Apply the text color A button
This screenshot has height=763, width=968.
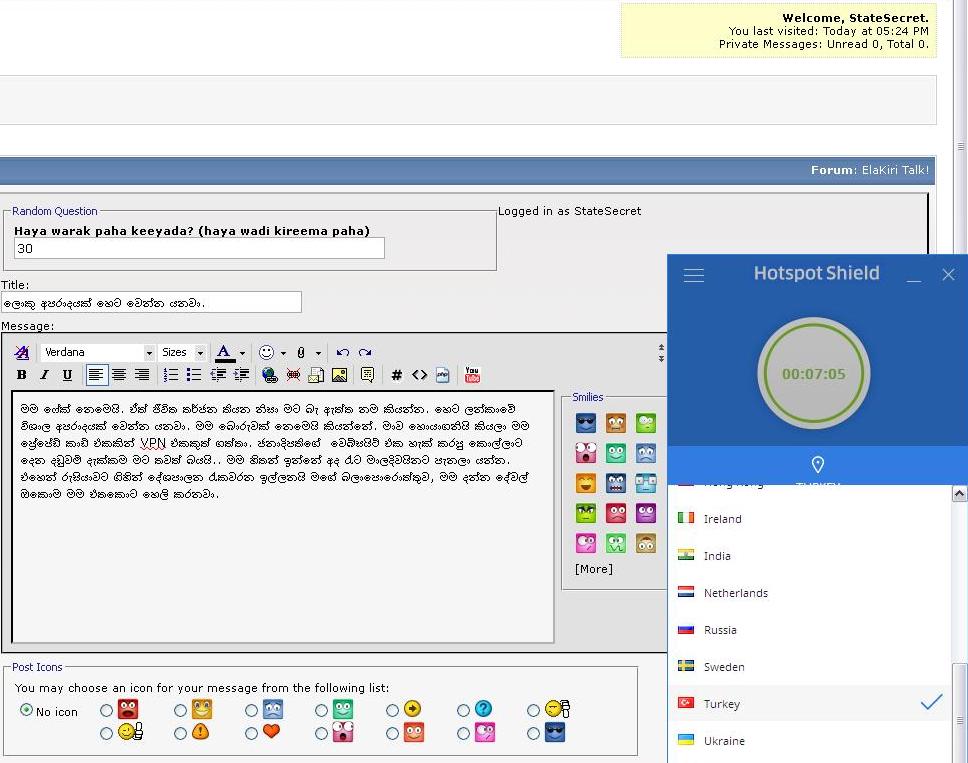pyautogui.click(x=224, y=352)
